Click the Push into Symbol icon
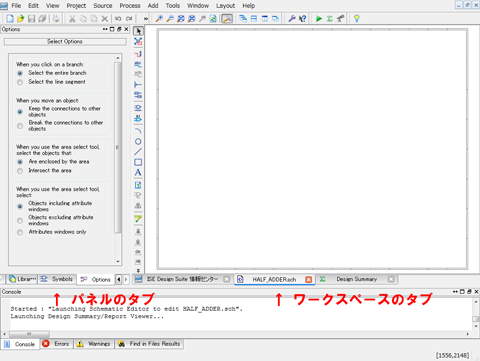This screenshot has height=361, width=480. (x=138, y=232)
